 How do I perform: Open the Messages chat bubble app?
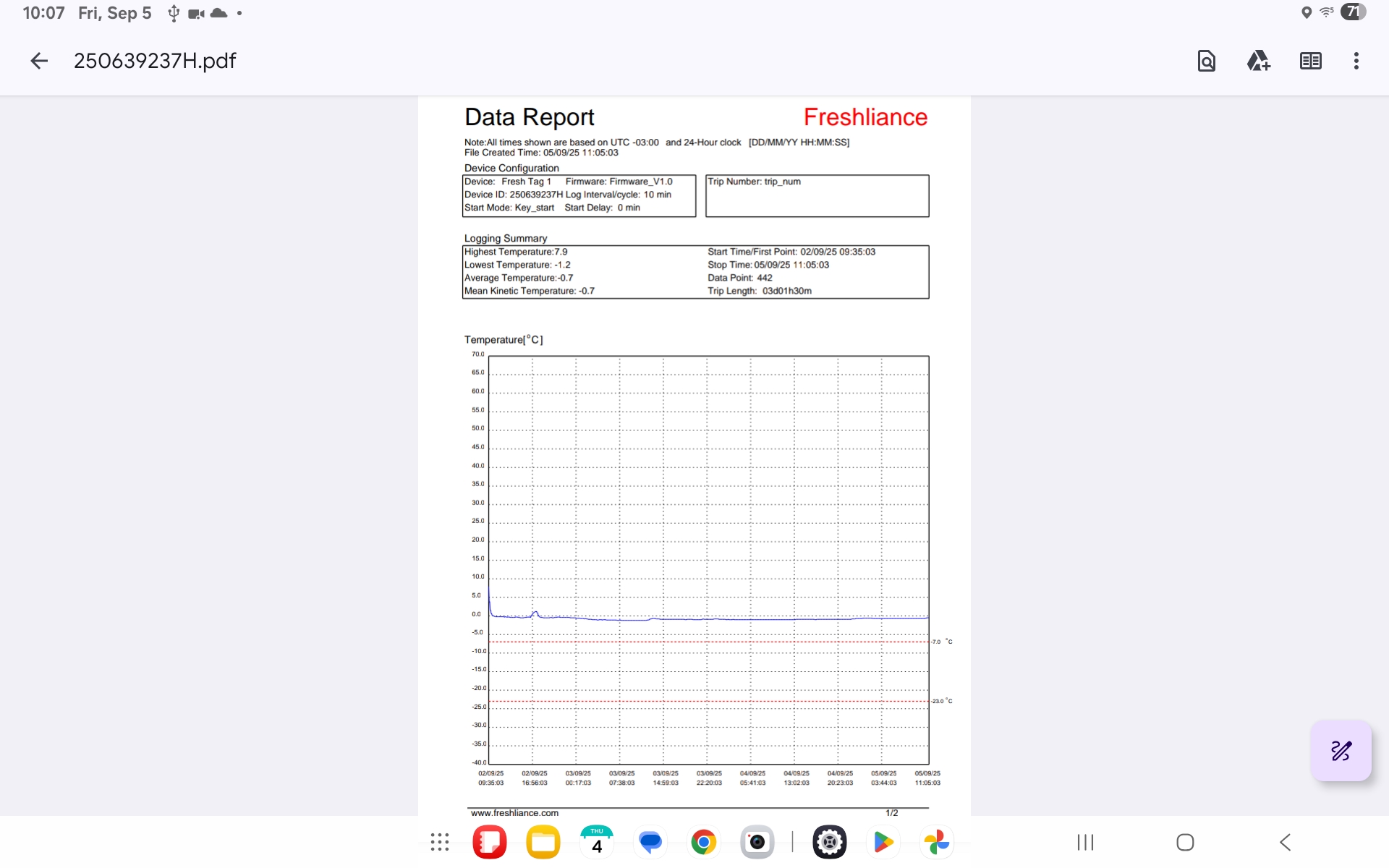pyautogui.click(x=650, y=842)
